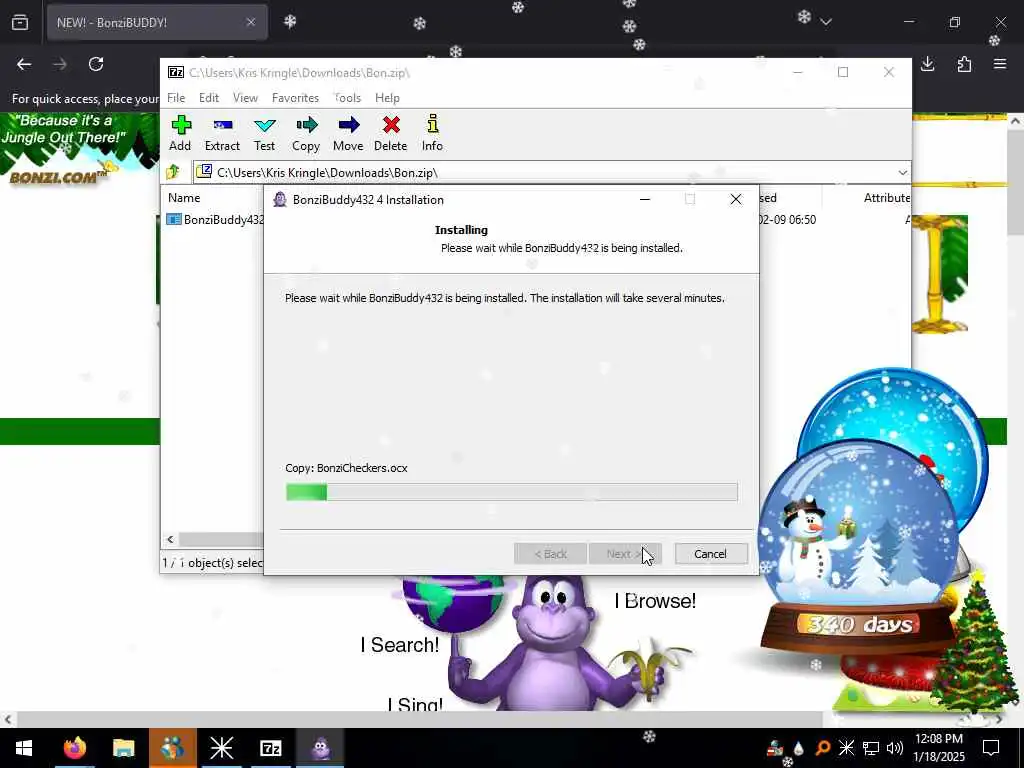The height and width of the screenshot is (768, 1024).
Task: Click the magnifier tray icon
Action: pos(823,748)
